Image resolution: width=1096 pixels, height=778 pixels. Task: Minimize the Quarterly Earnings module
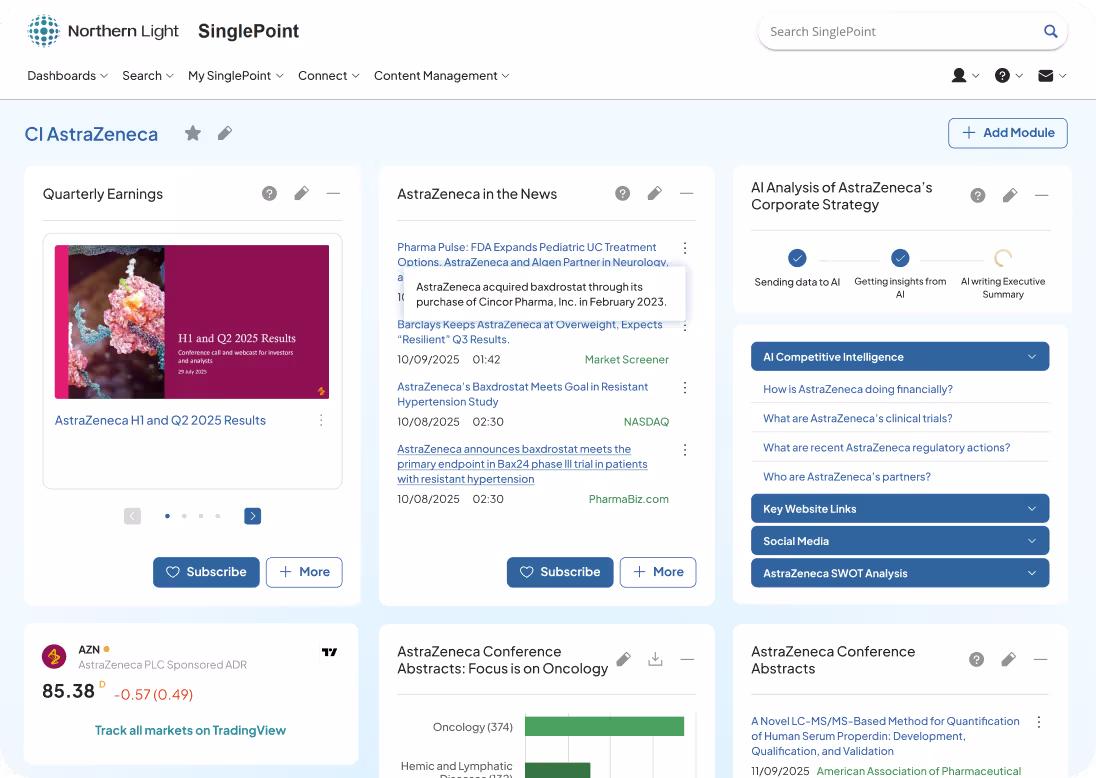point(333,194)
